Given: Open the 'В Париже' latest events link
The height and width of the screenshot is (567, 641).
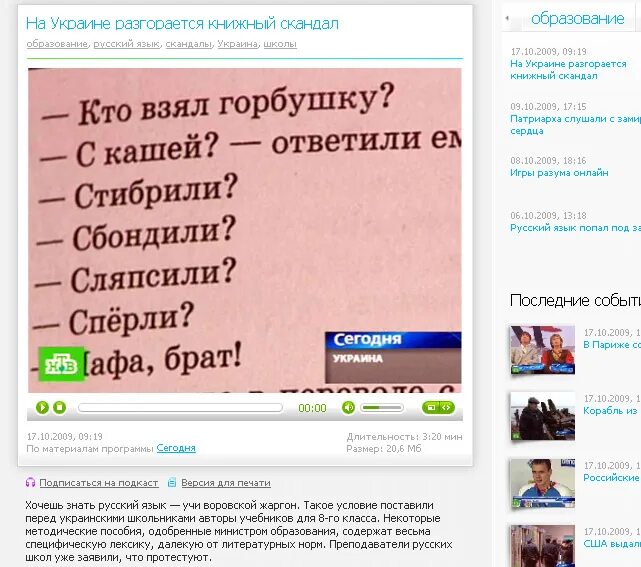Looking at the screenshot, I should click(612, 345).
